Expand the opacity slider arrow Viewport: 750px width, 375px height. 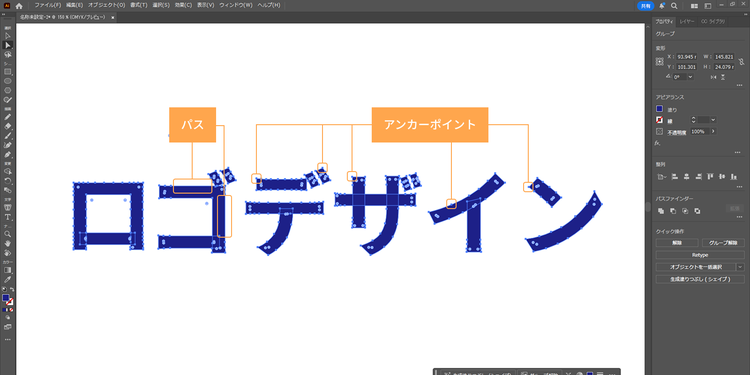coord(713,131)
